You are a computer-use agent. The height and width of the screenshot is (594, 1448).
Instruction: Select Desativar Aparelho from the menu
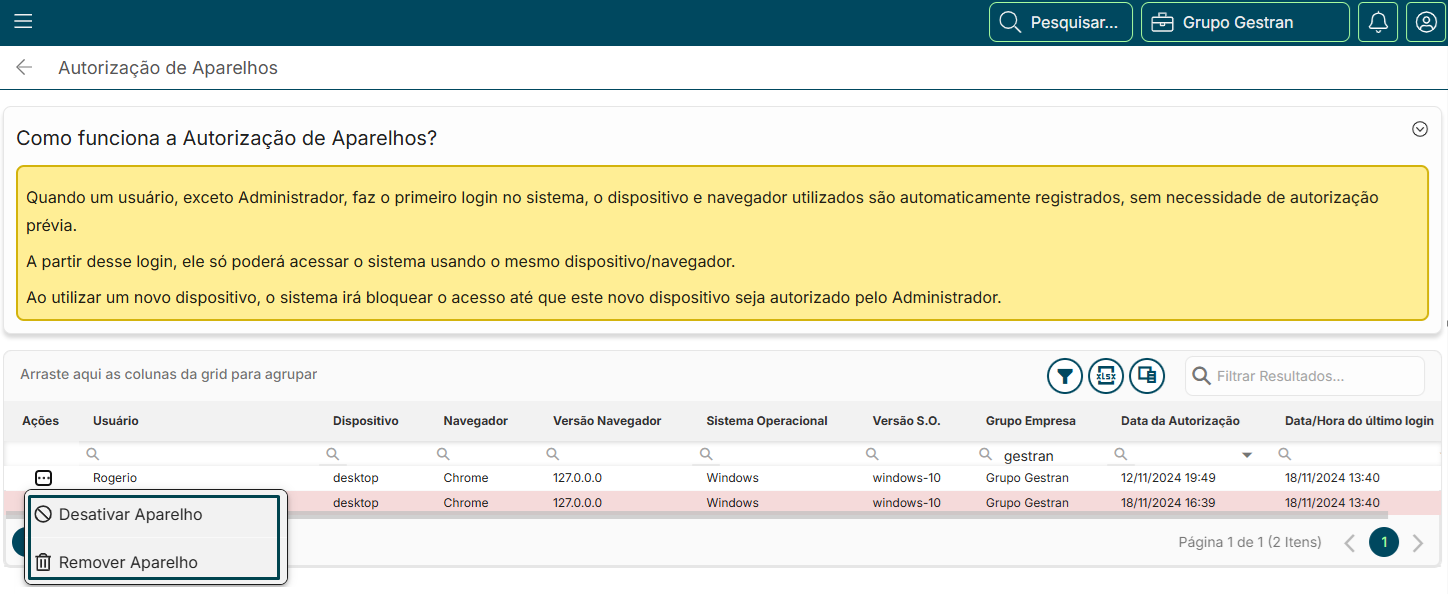coord(130,515)
